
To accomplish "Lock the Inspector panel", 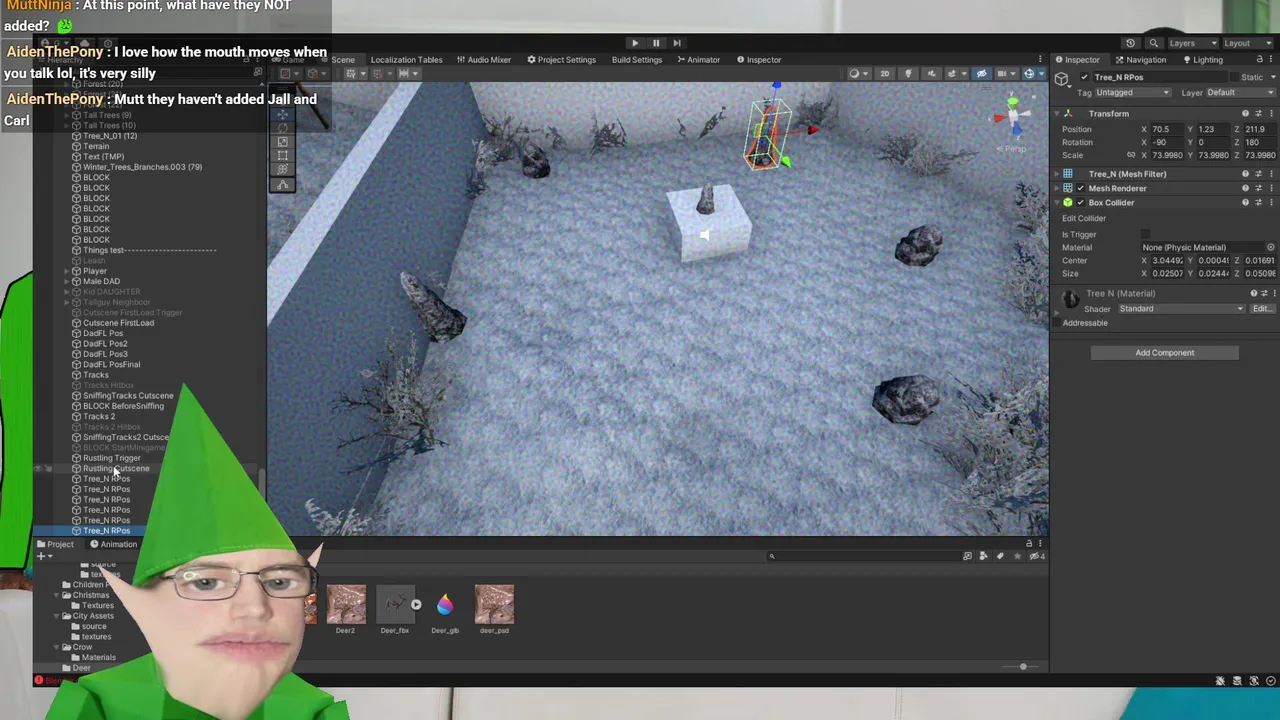I will [x=1259, y=60].
